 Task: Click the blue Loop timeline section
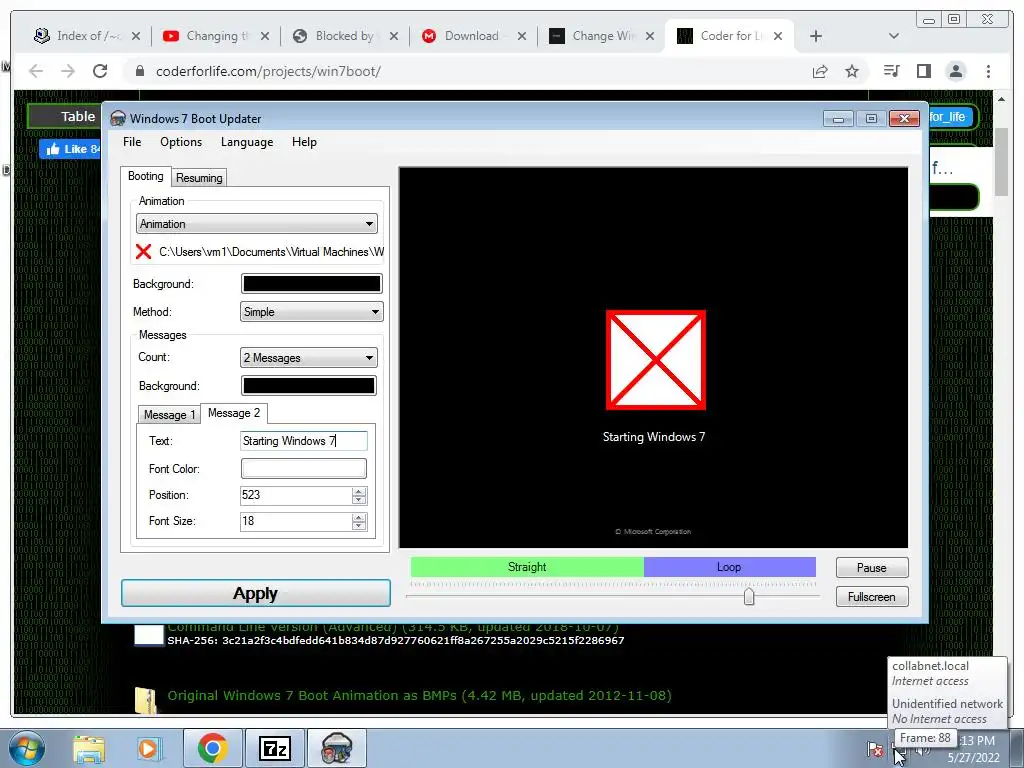729,567
